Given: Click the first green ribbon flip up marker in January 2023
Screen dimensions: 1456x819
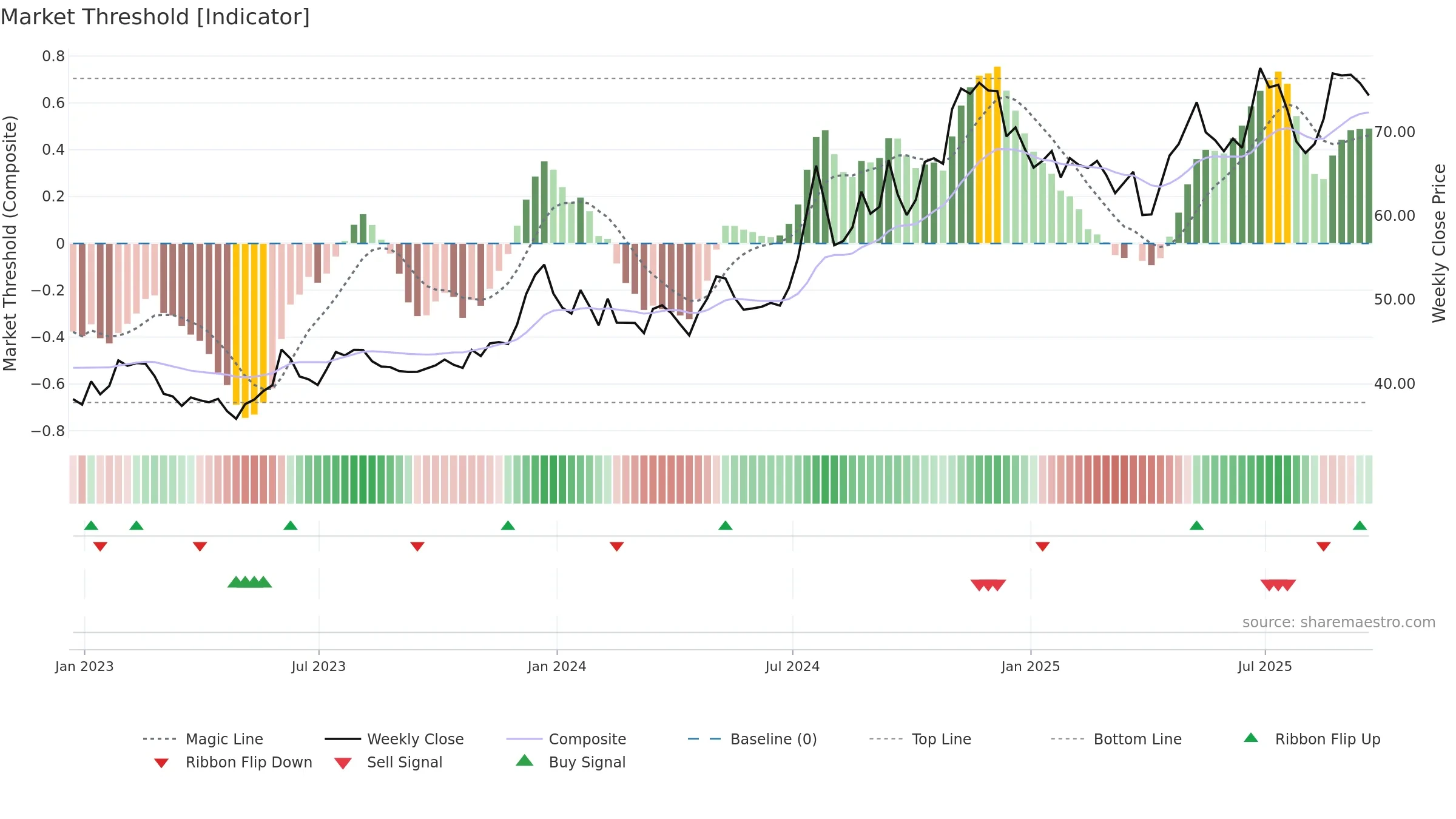Looking at the screenshot, I should pyautogui.click(x=91, y=525).
